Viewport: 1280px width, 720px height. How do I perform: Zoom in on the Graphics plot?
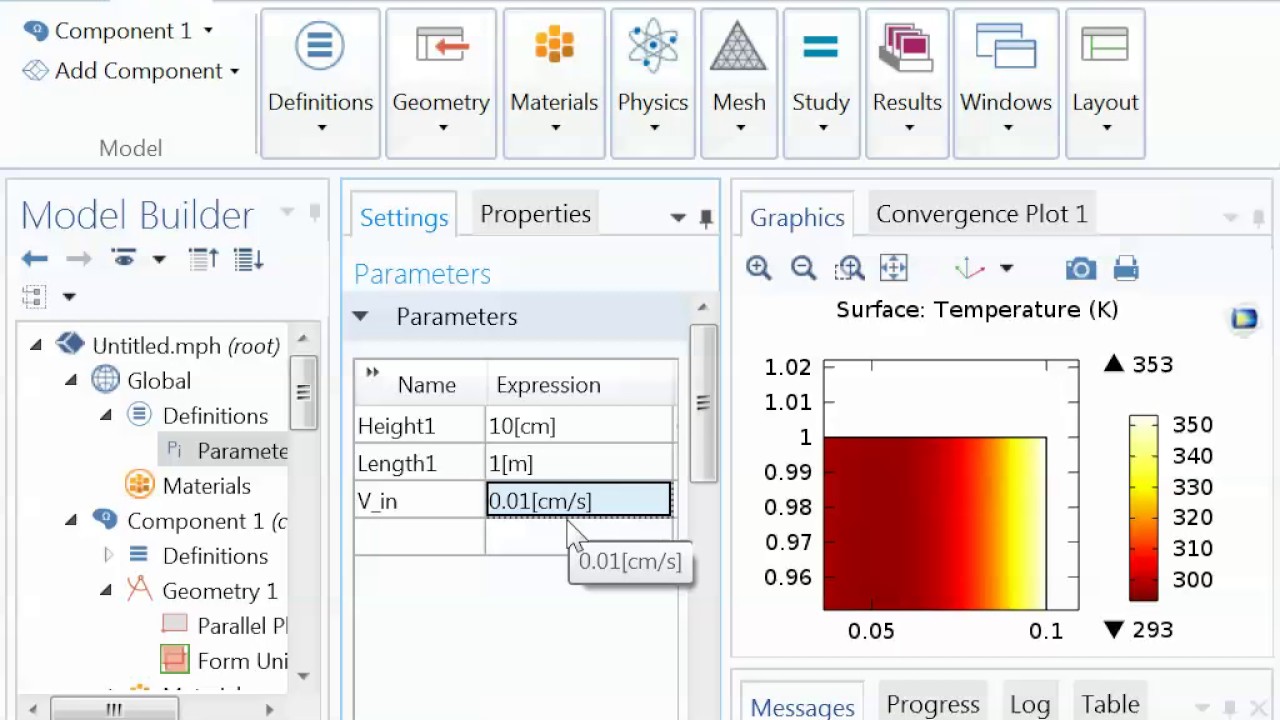click(x=759, y=268)
